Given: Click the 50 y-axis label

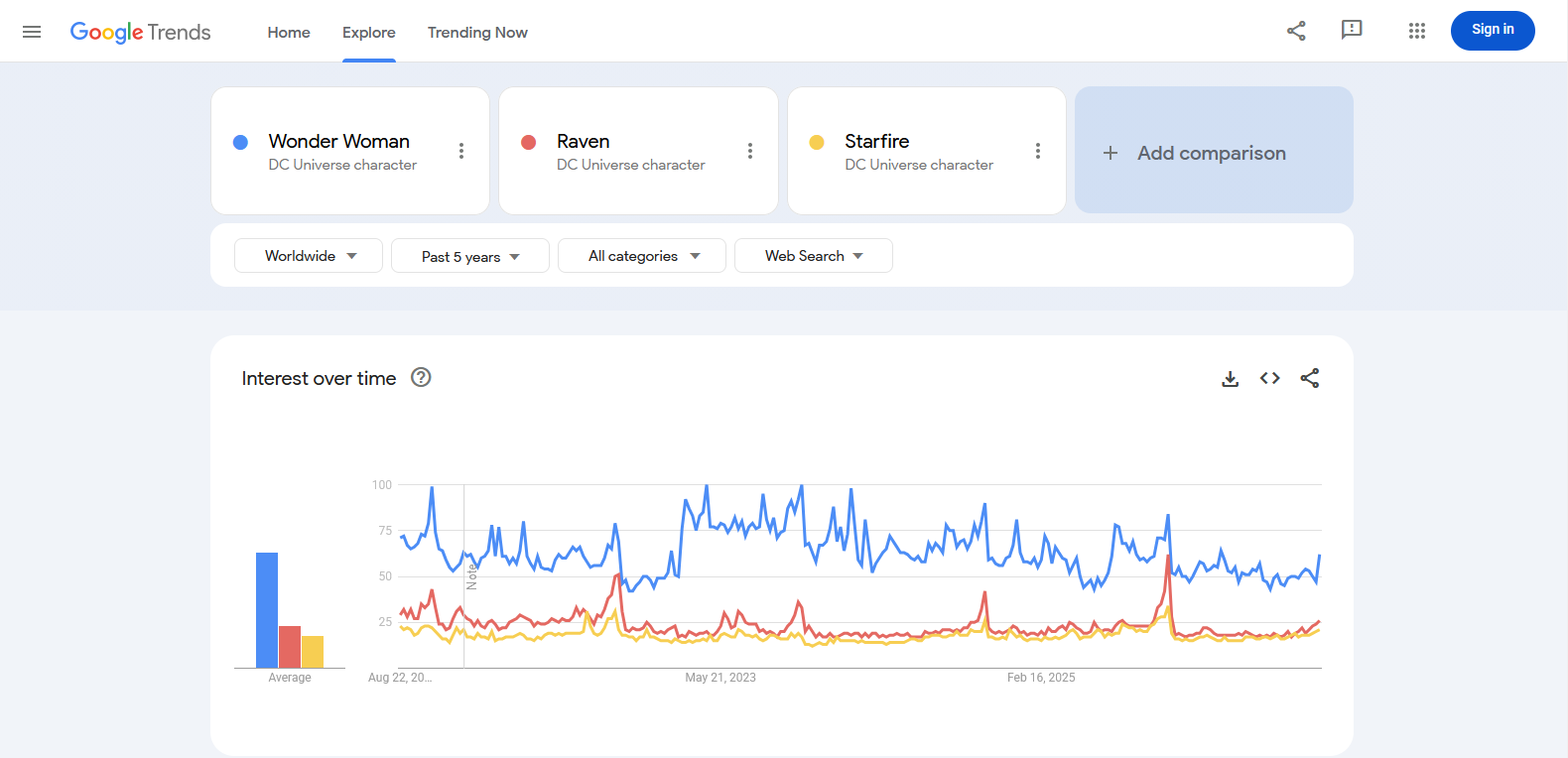Looking at the screenshot, I should (x=385, y=576).
